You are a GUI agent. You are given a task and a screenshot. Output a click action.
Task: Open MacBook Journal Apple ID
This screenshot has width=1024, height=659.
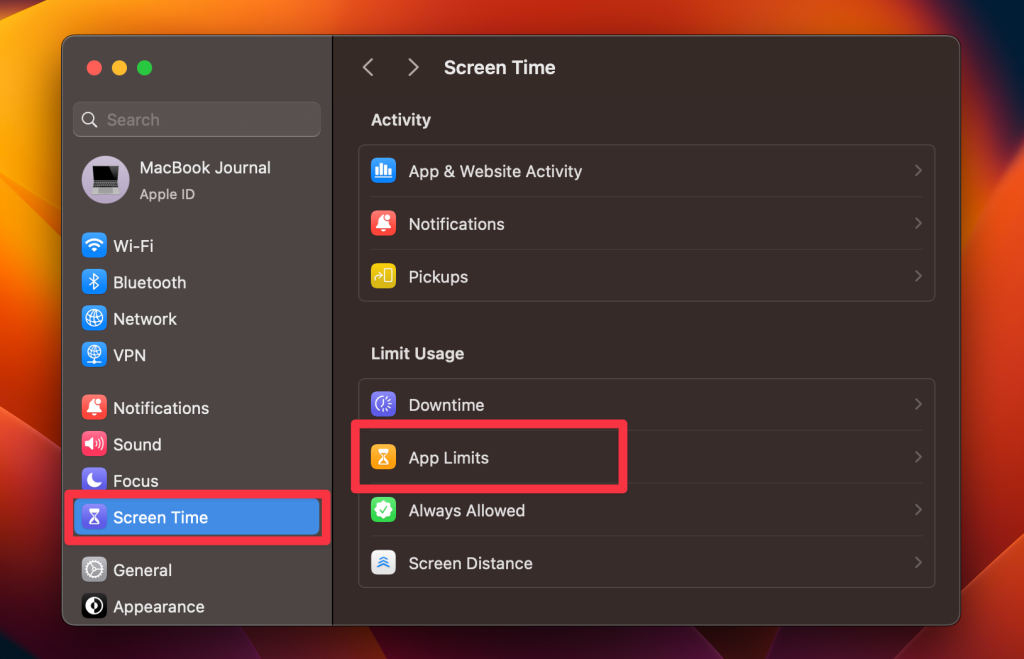197,180
